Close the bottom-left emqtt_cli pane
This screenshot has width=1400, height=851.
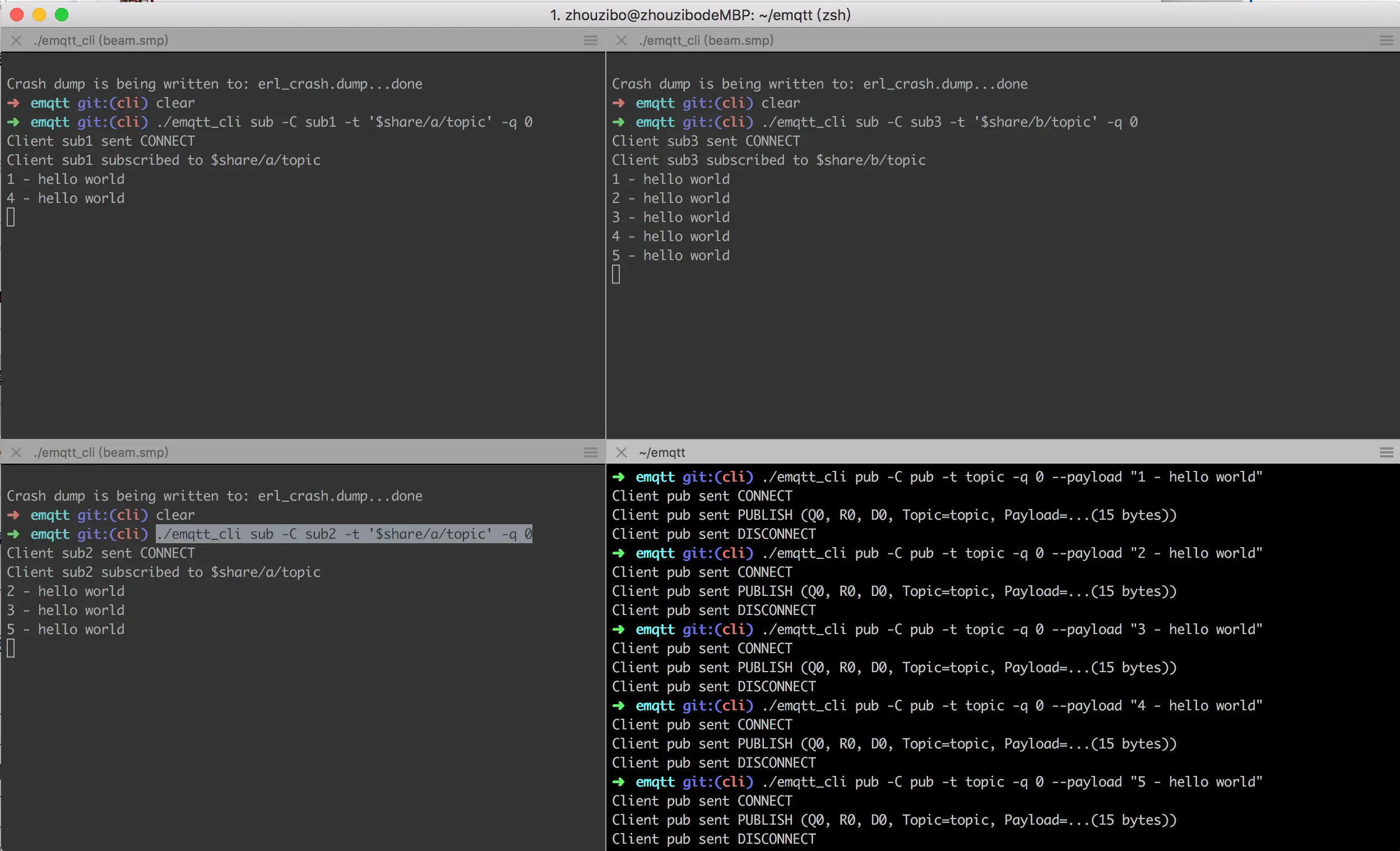16,452
